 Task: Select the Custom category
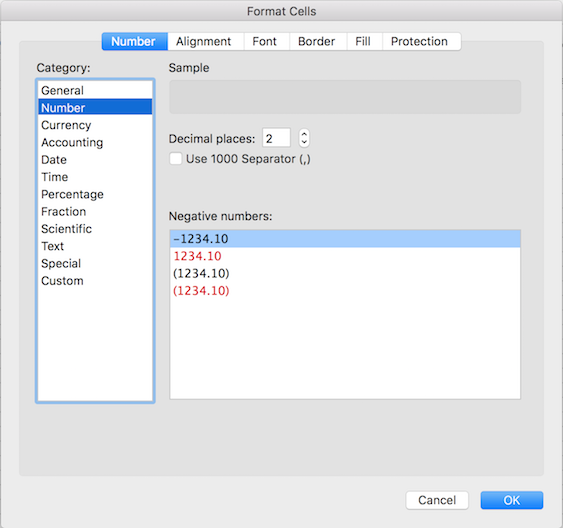coord(95,281)
